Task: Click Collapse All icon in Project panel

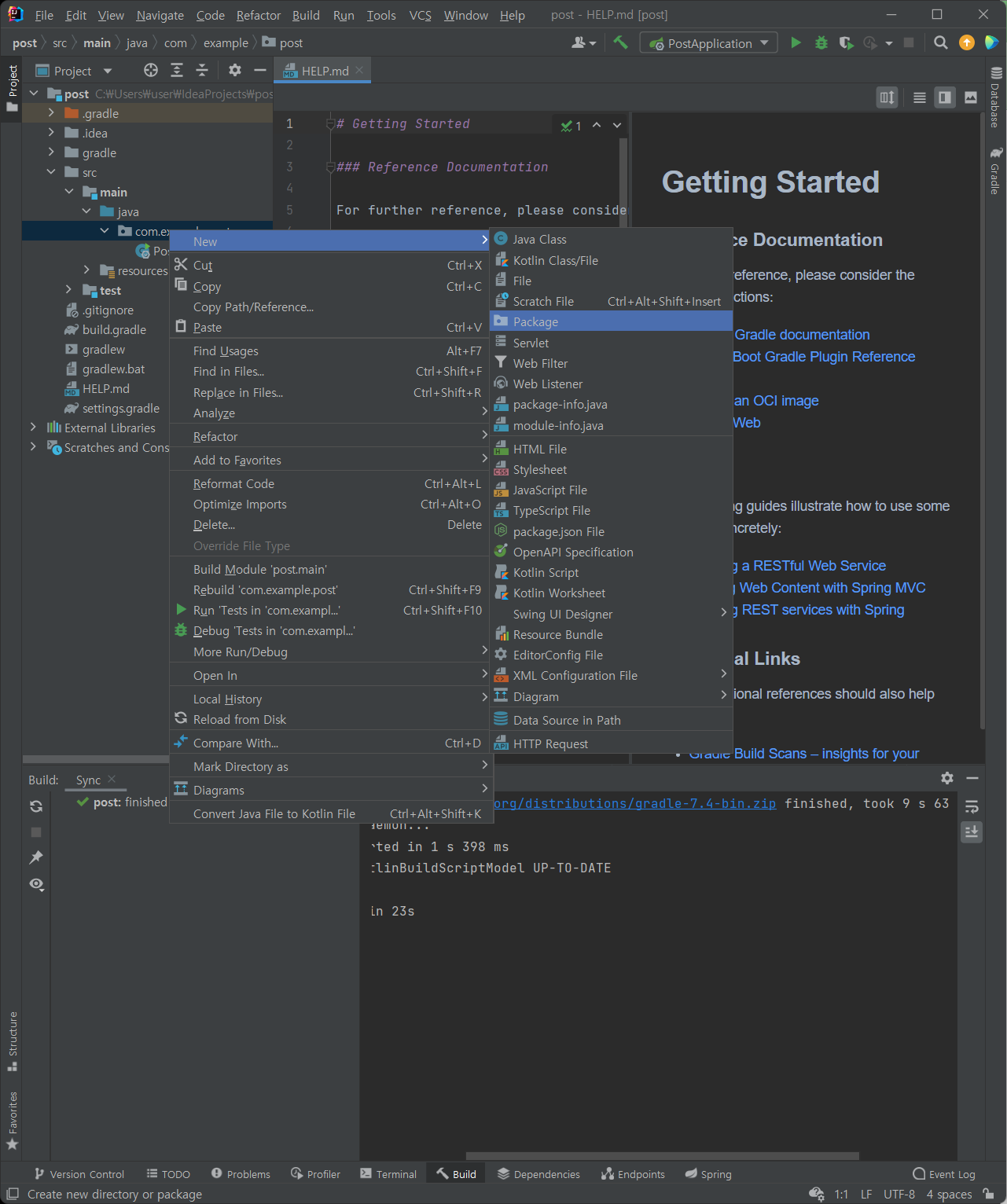Action: coord(202,71)
